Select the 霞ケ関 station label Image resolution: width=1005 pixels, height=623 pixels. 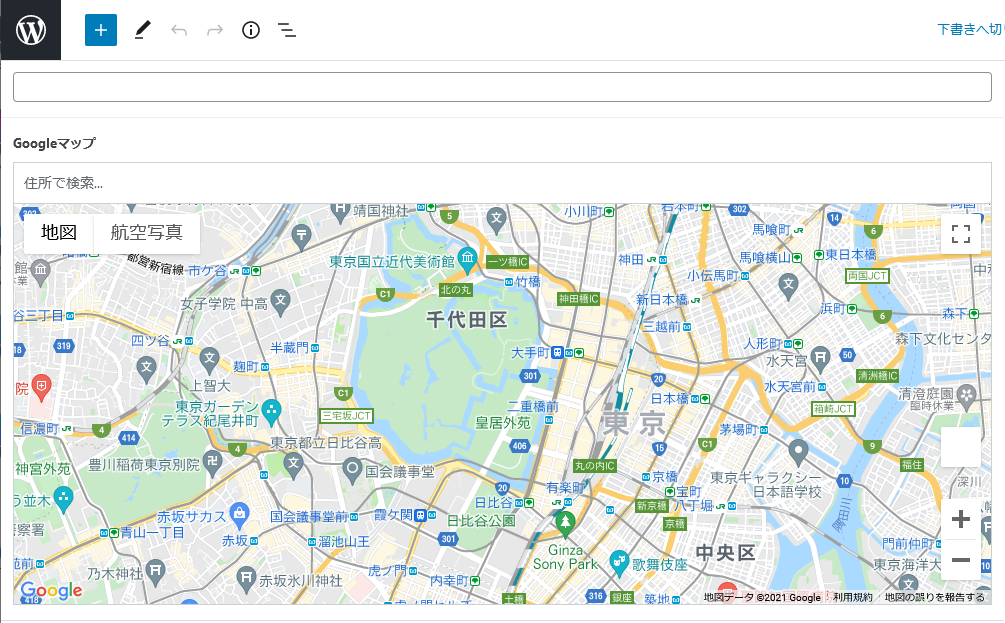tap(394, 515)
